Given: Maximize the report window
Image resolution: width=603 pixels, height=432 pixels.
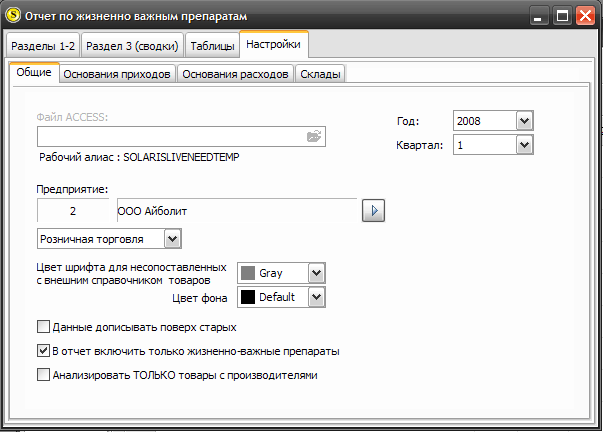Looking at the screenshot, I should click(x=562, y=16).
